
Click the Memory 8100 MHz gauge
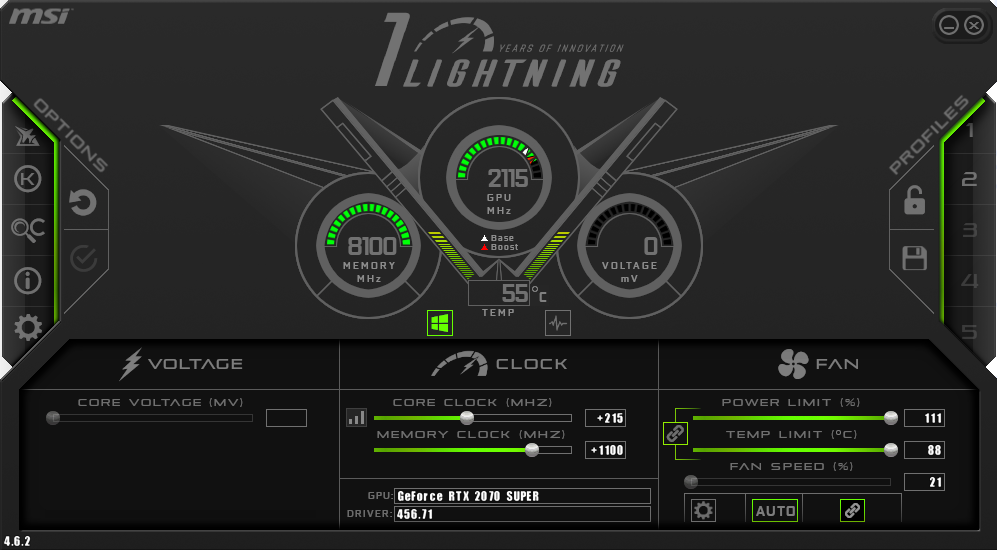pos(369,244)
